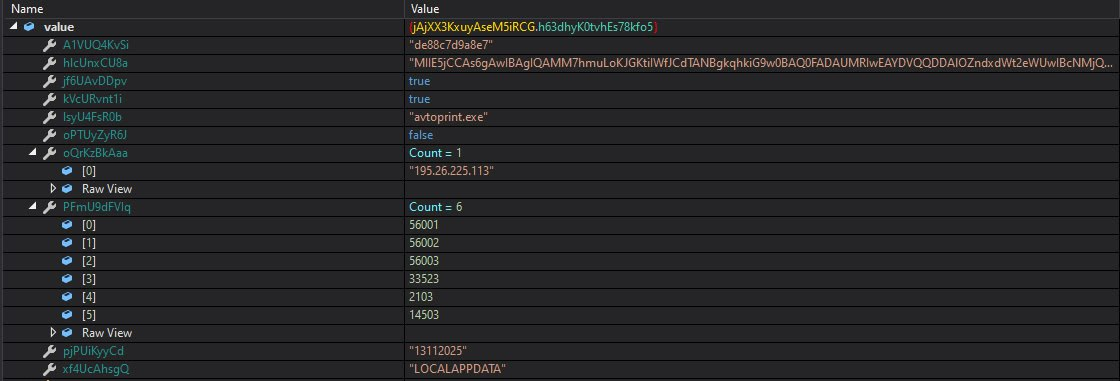Collapse the root value node
1120x381 pixels.
point(14,27)
